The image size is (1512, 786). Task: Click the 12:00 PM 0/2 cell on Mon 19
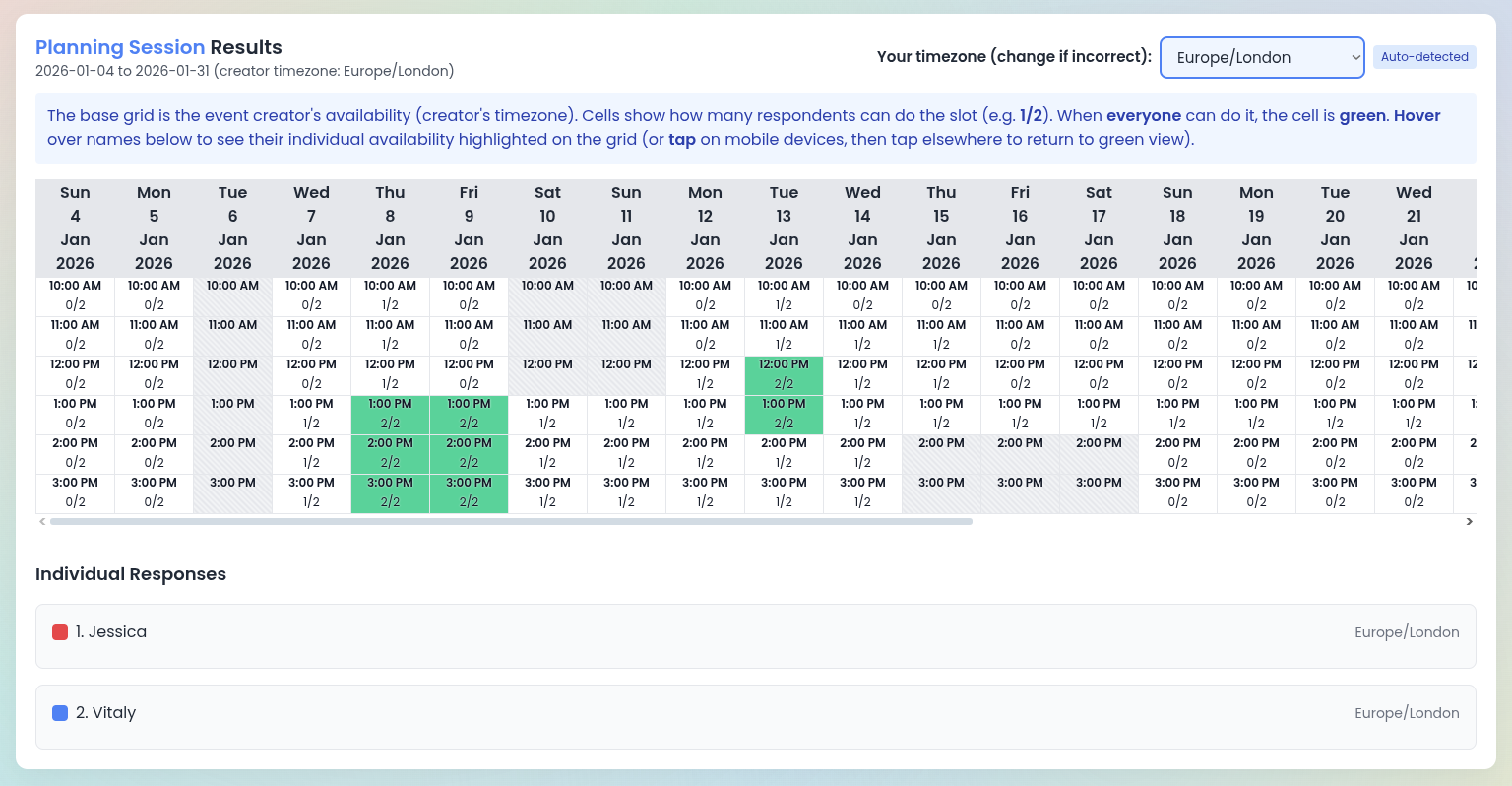1256,375
